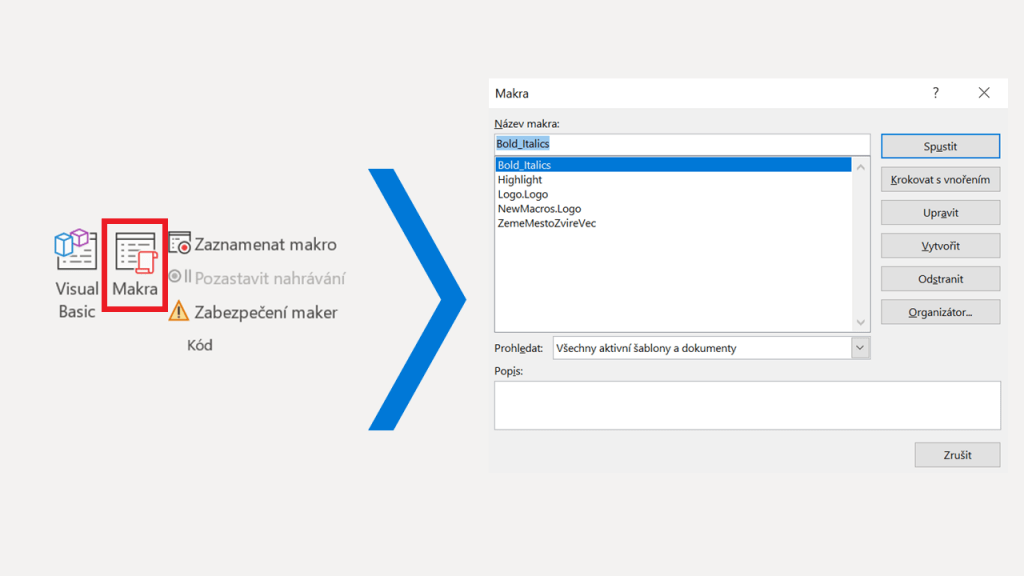Choose NewMacros.Logo from the macro list
1024x576 pixels.
click(x=539, y=209)
